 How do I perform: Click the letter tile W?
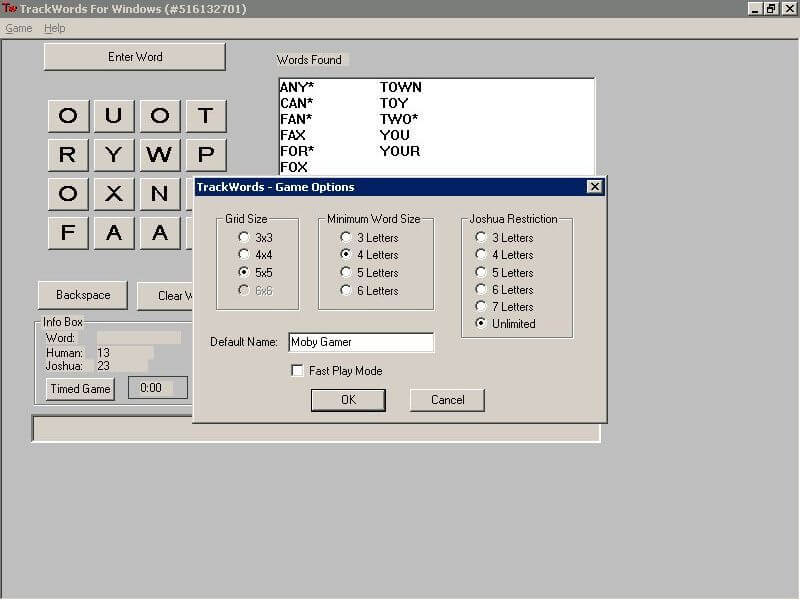[x=160, y=155]
